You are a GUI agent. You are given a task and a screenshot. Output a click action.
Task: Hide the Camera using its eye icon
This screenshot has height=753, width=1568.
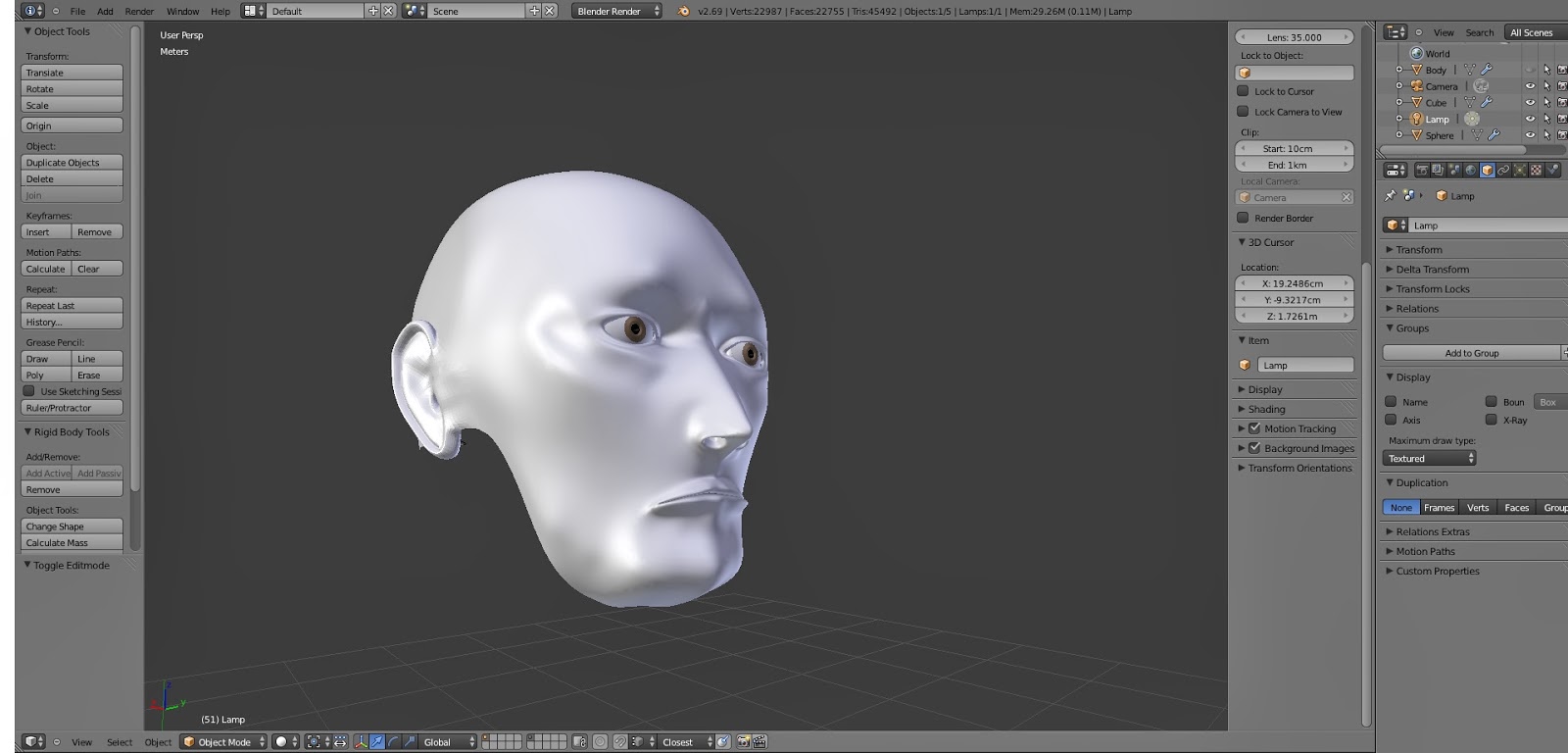point(1530,86)
